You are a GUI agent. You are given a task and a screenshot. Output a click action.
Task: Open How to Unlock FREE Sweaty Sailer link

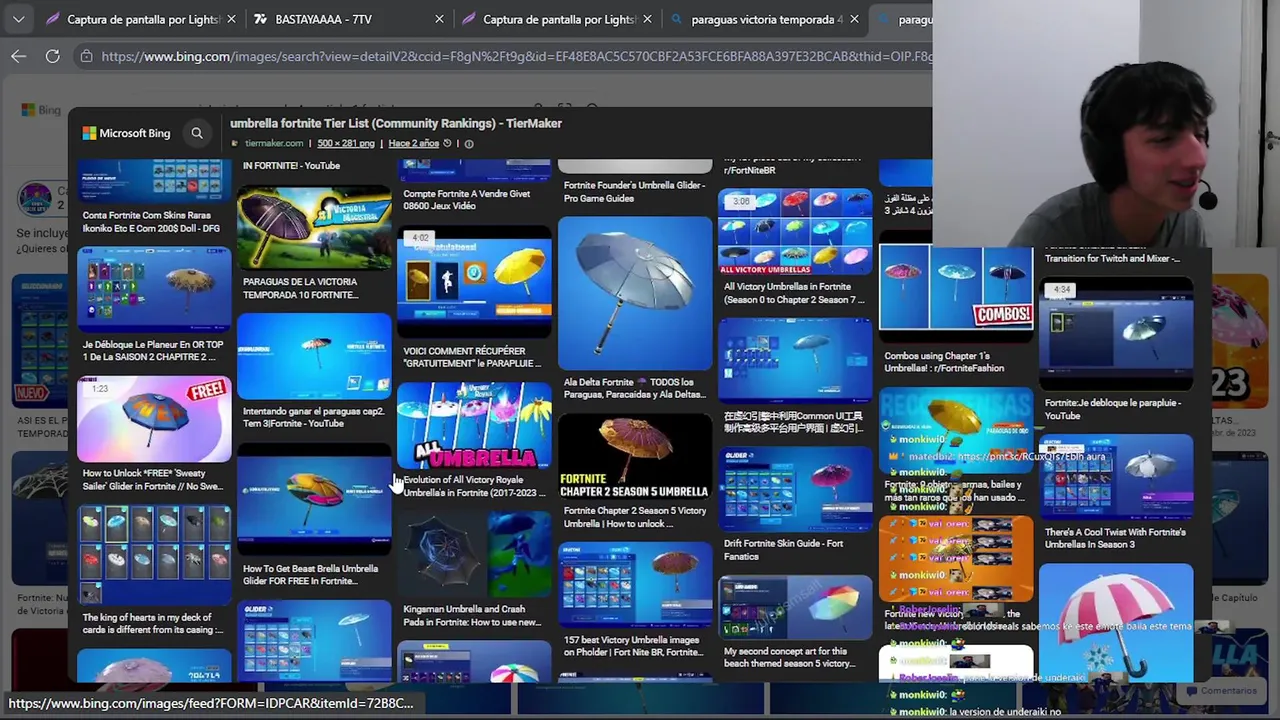[152, 479]
